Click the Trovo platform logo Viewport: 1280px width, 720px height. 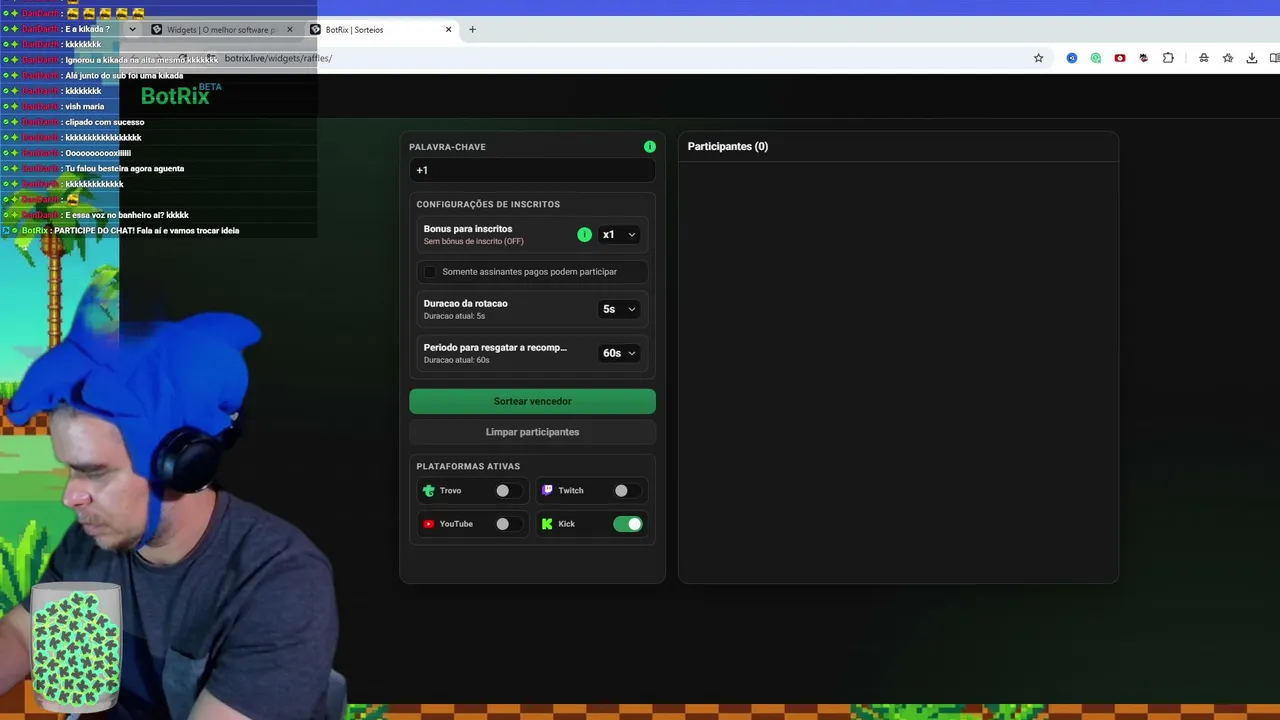[x=429, y=491]
